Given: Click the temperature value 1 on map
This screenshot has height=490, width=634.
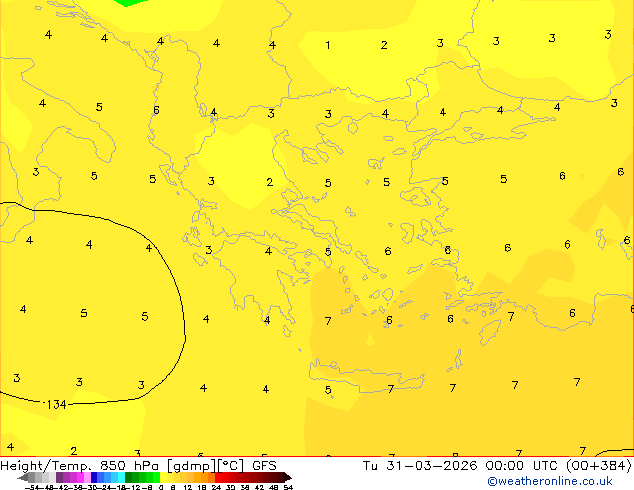Looking at the screenshot, I should click(x=328, y=45).
